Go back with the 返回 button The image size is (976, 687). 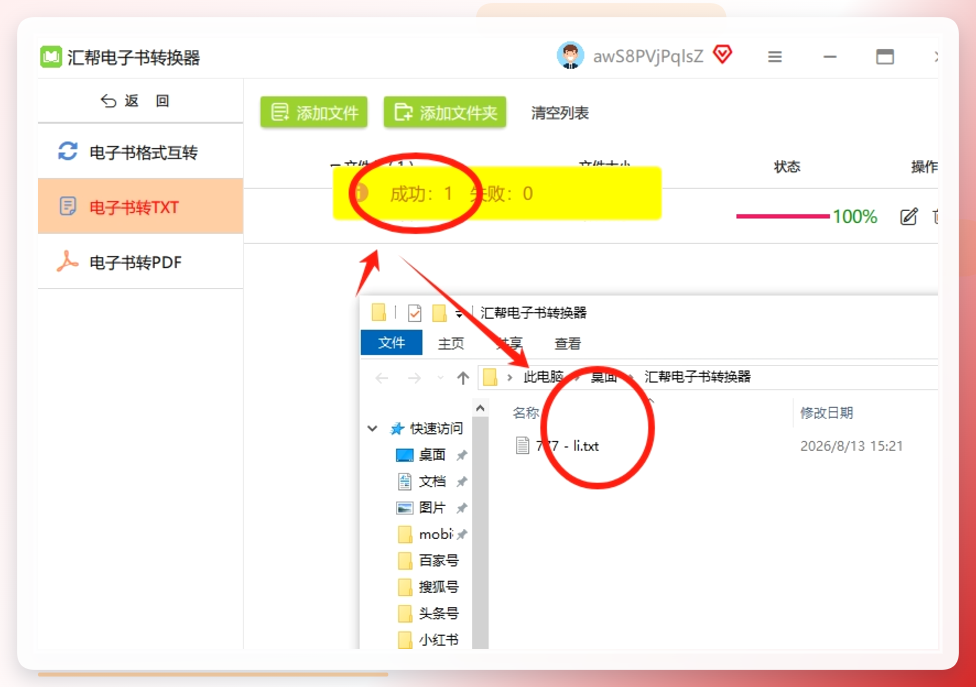pos(135,101)
